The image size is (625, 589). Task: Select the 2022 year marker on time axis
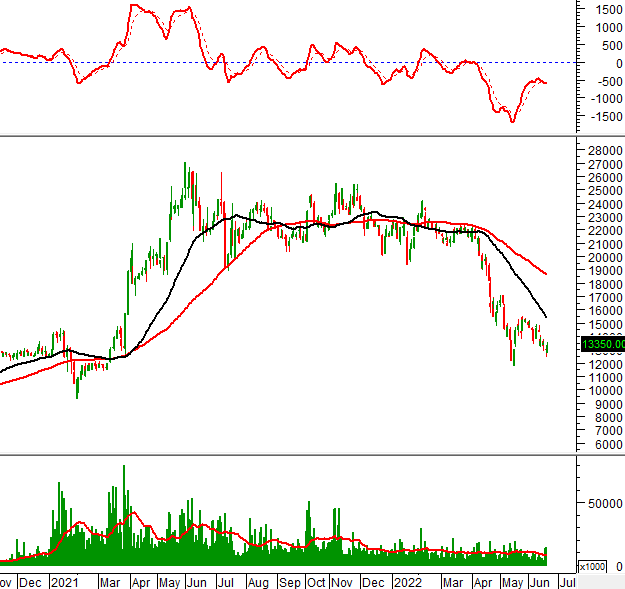[407, 581]
